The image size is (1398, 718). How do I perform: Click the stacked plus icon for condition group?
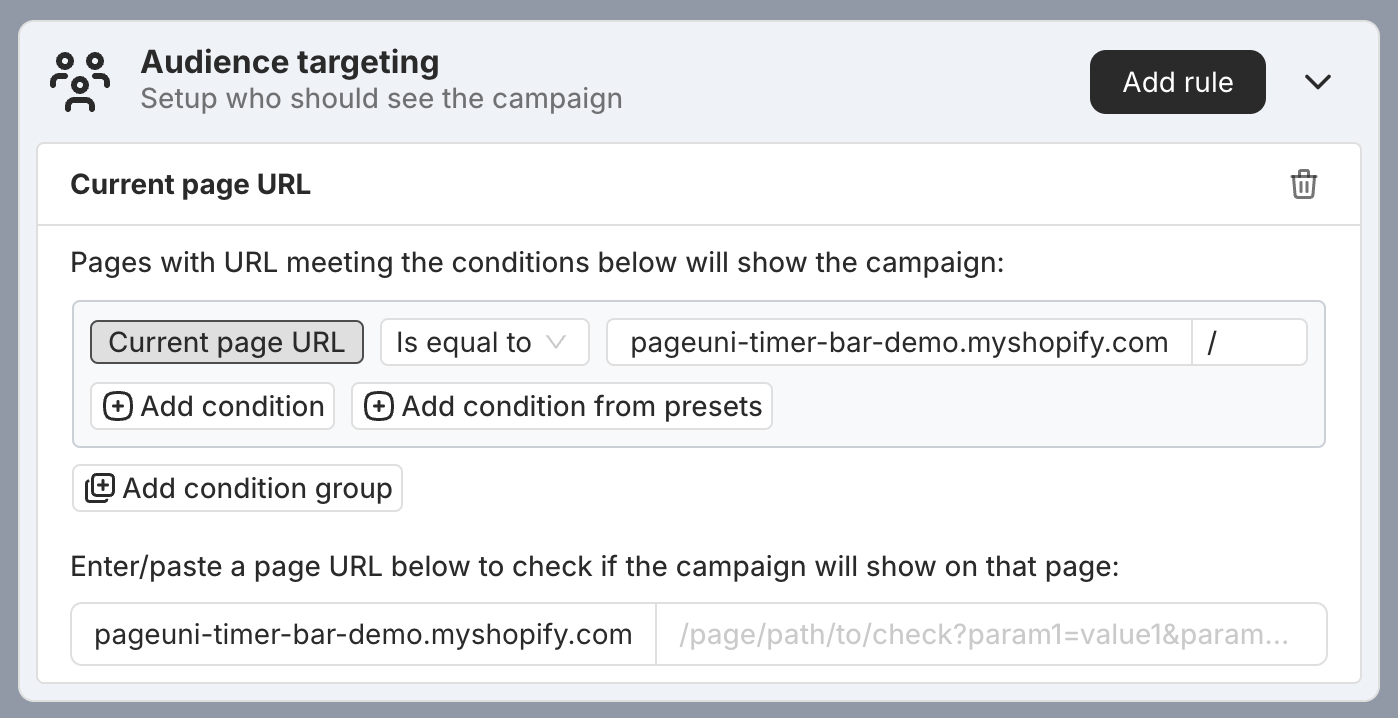[x=99, y=488]
